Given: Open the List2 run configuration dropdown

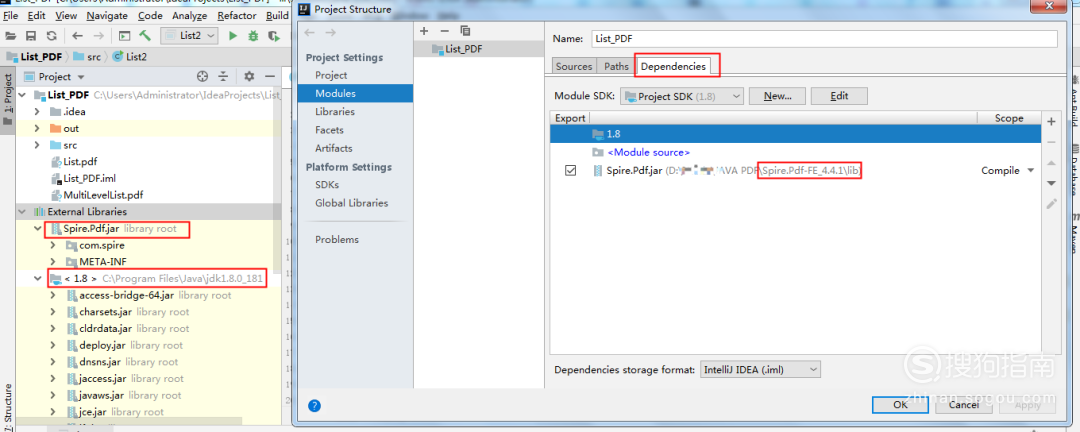Looking at the screenshot, I should click(189, 35).
